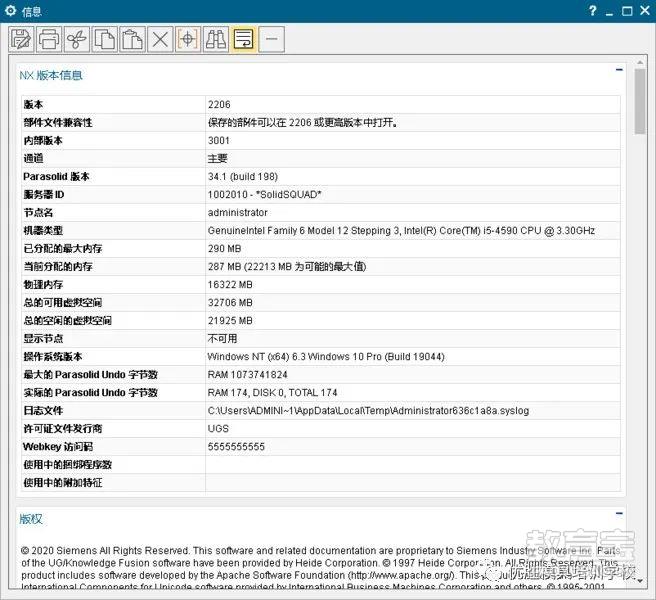The width and height of the screenshot is (656, 600).
Task: Click the Webkey 访问码 label
Action: pos(58,446)
